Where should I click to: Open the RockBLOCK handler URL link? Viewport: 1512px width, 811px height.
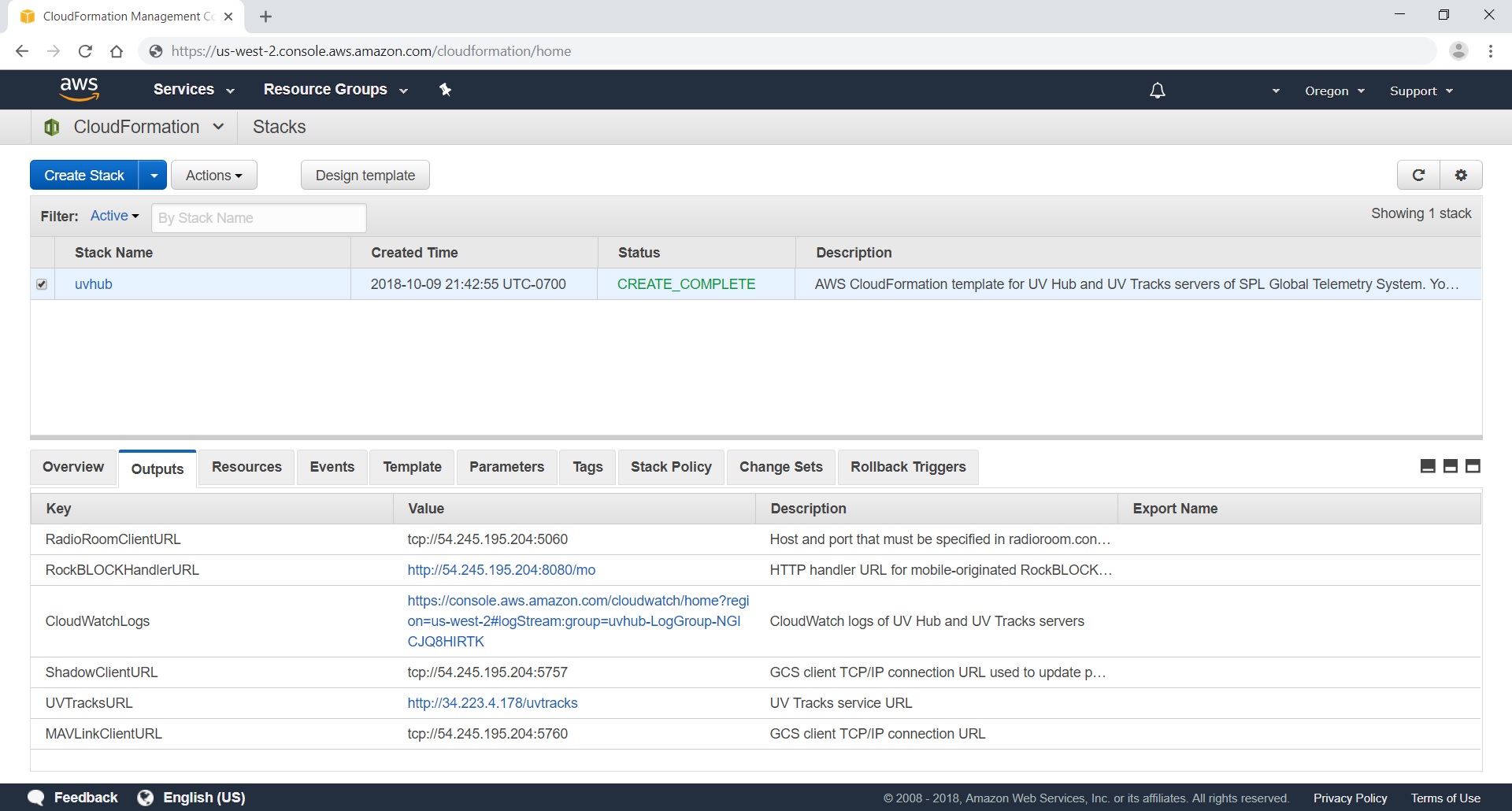pos(502,570)
